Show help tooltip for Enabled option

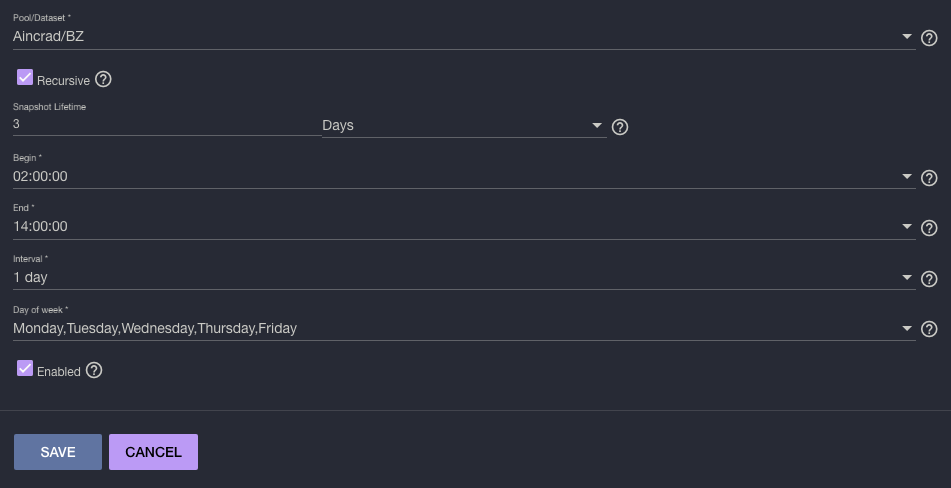click(94, 370)
